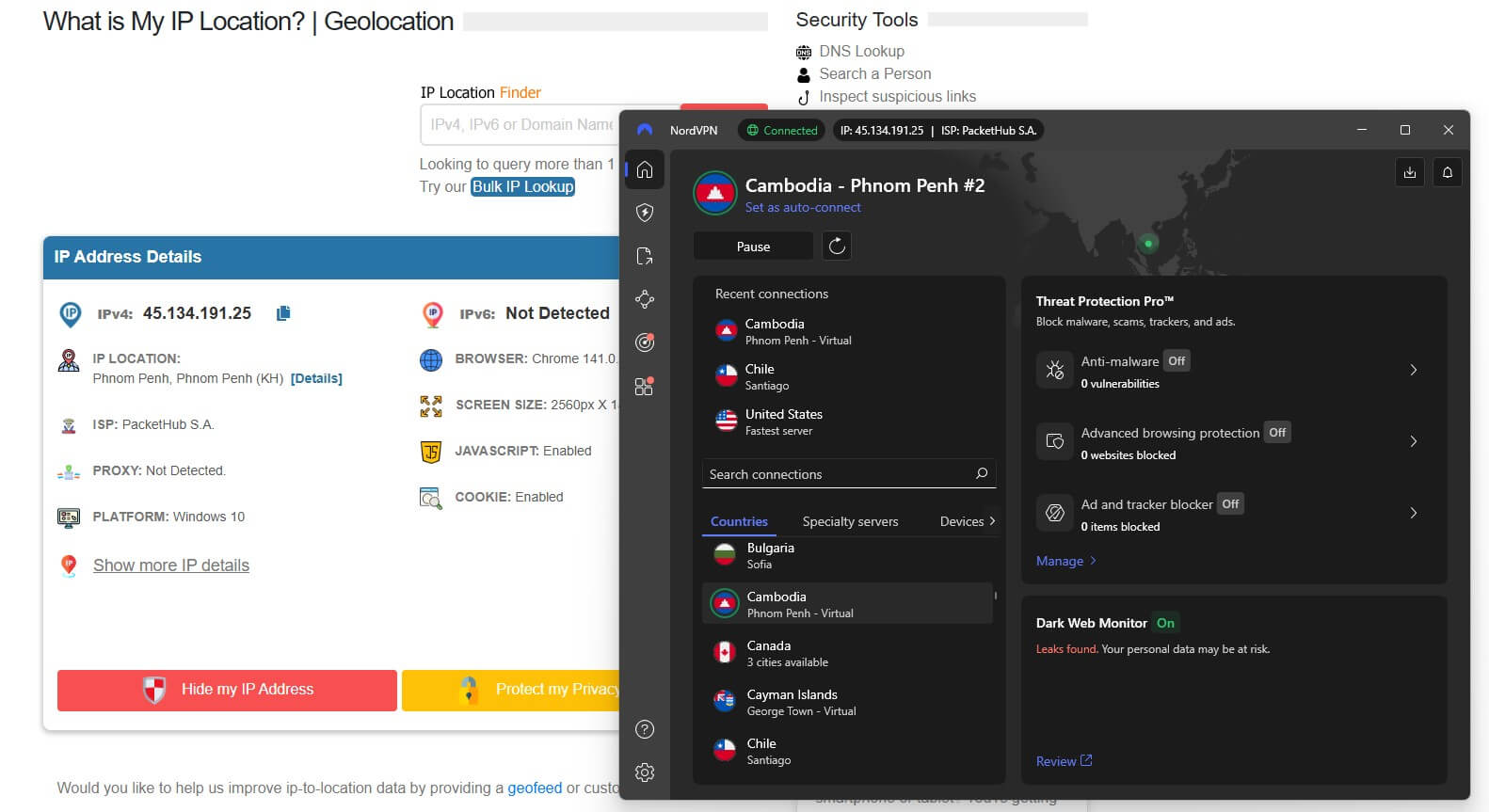Viewport: 1489px width, 812px height.
Task: Select Chile Santiago in countries list
Action: point(848,751)
